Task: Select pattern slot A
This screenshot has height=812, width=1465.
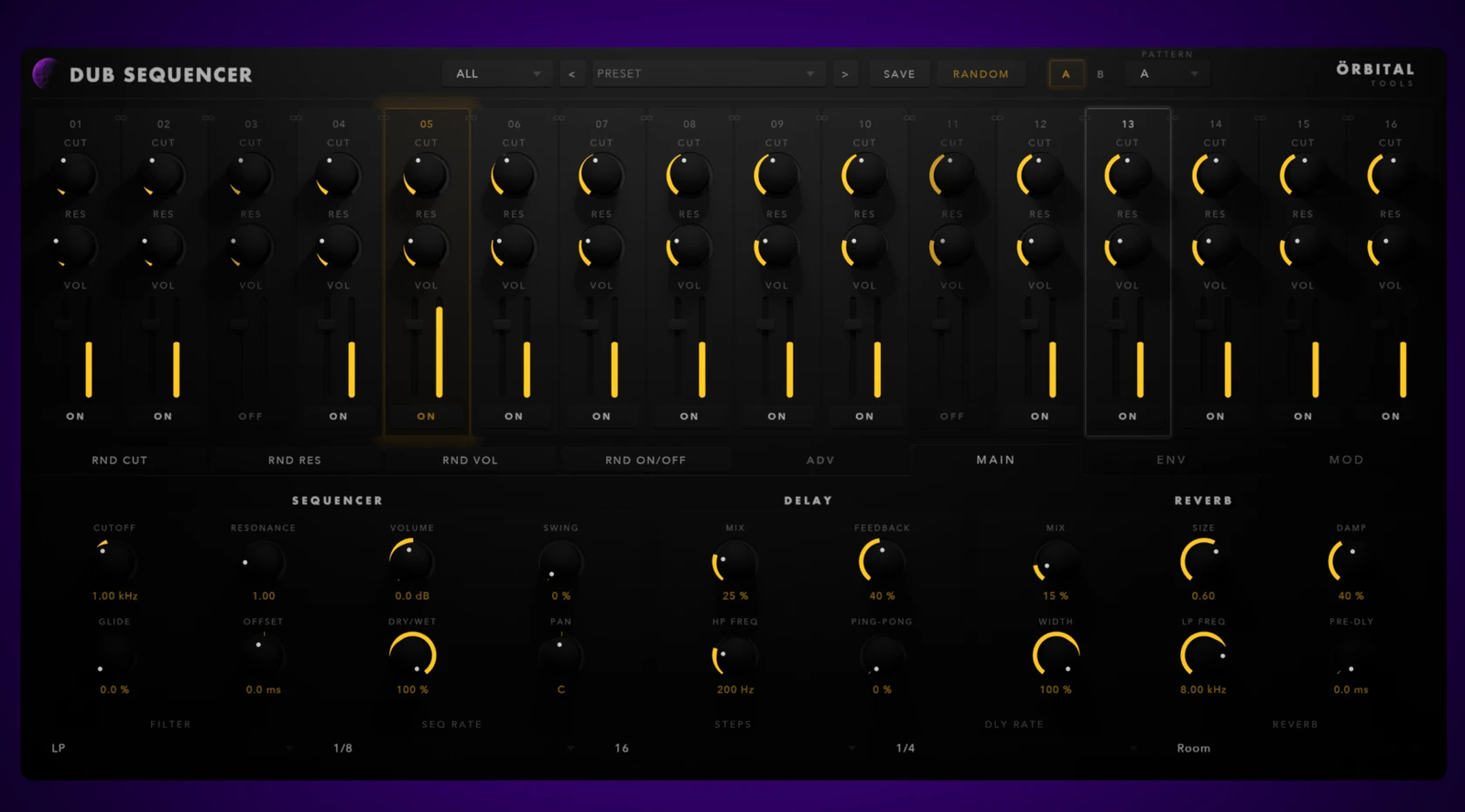Action: (x=1066, y=74)
